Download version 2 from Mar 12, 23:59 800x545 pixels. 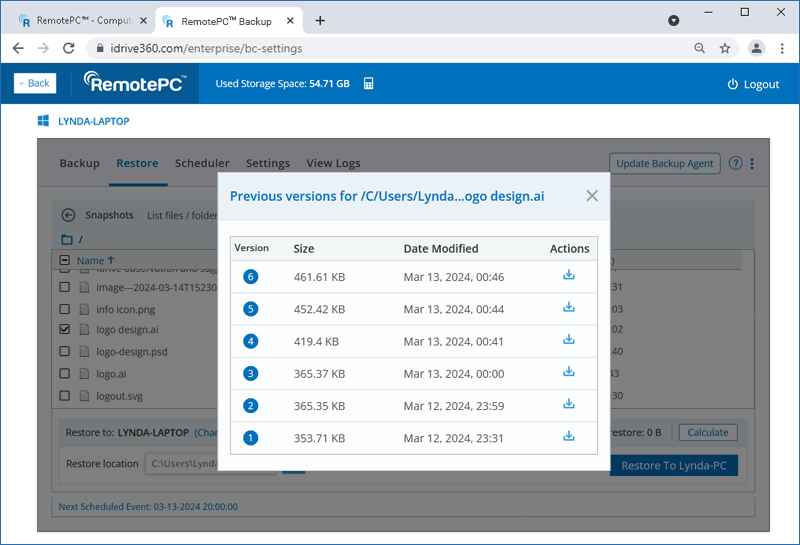[x=569, y=404]
